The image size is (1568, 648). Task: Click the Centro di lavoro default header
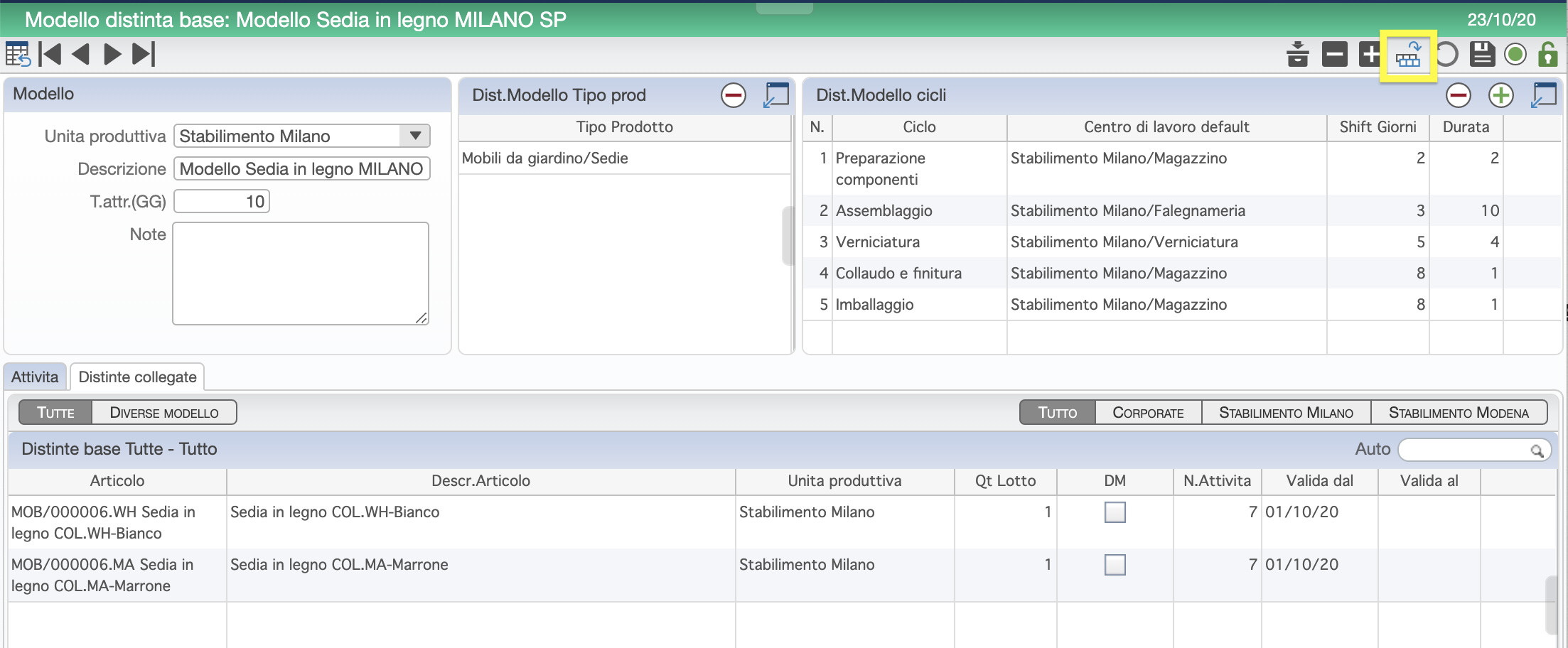(1166, 127)
